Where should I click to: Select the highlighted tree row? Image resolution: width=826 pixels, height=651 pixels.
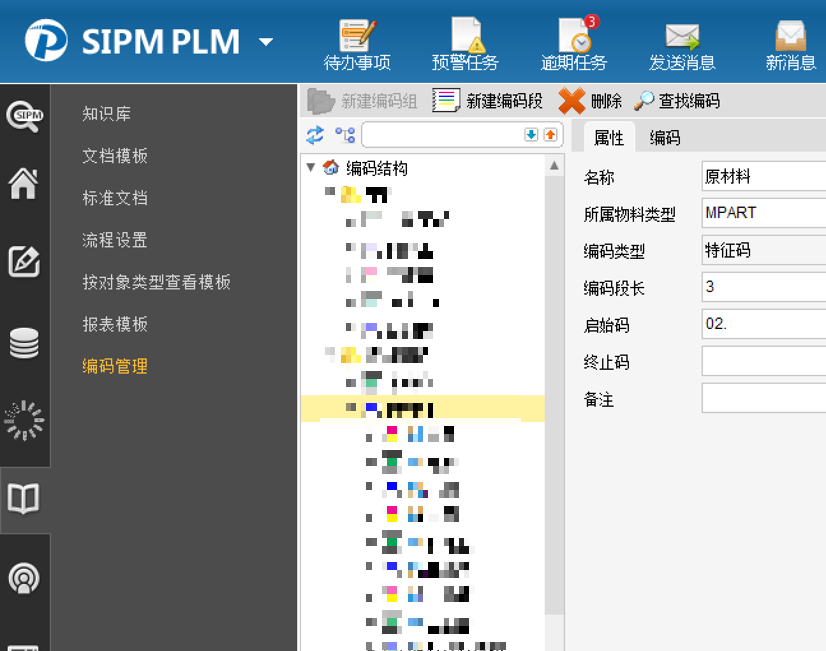pyautogui.click(x=422, y=409)
